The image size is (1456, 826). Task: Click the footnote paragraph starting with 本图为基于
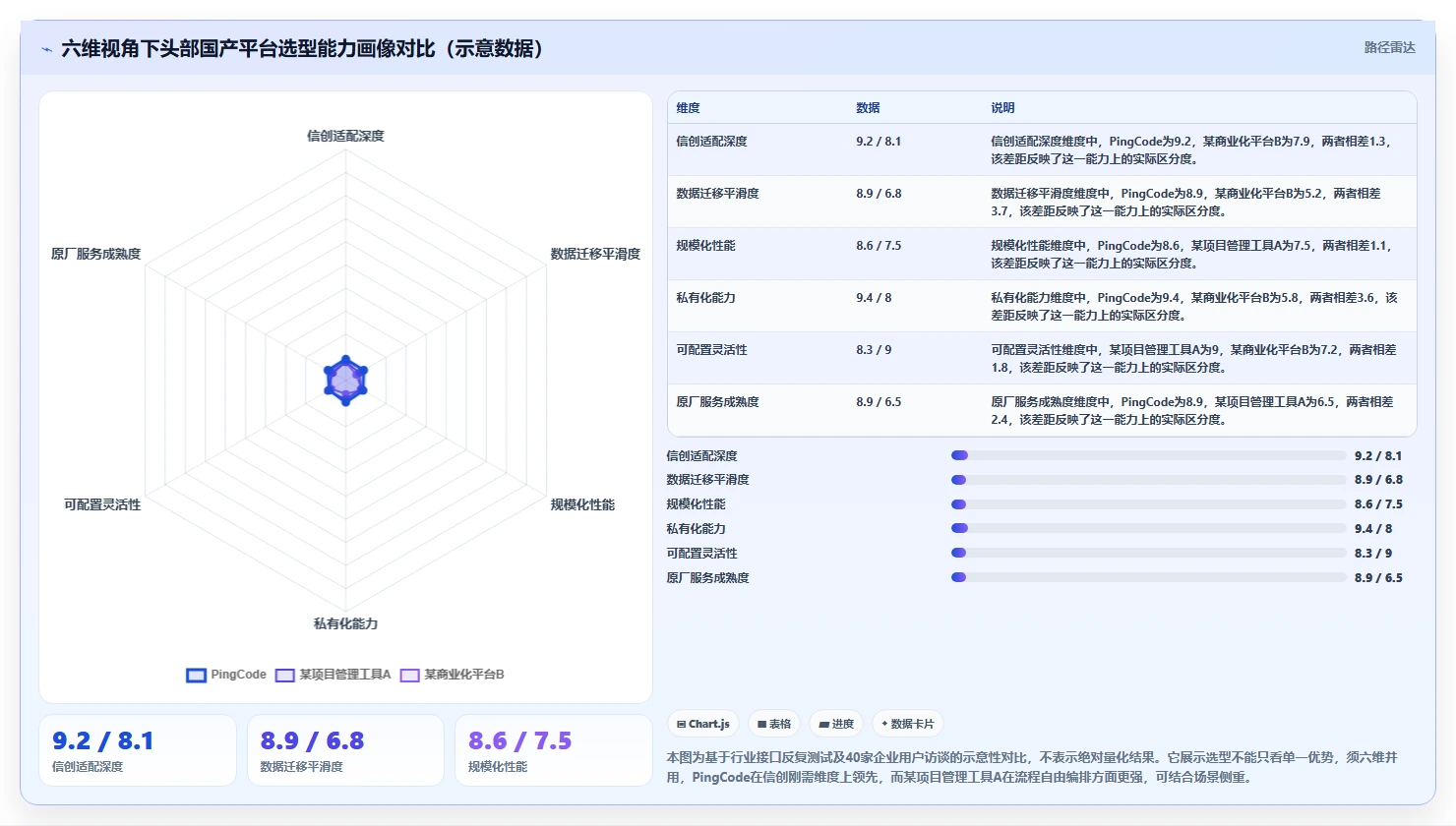1032,767
